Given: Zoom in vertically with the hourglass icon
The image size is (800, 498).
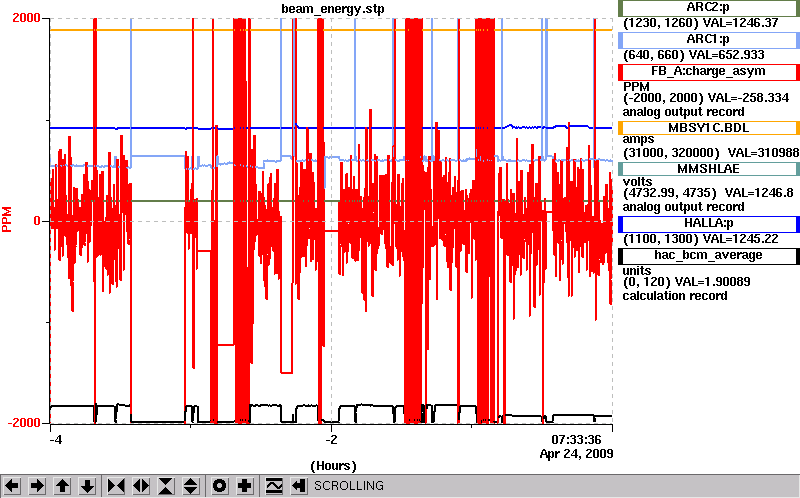Looking at the screenshot, I should click(x=166, y=486).
